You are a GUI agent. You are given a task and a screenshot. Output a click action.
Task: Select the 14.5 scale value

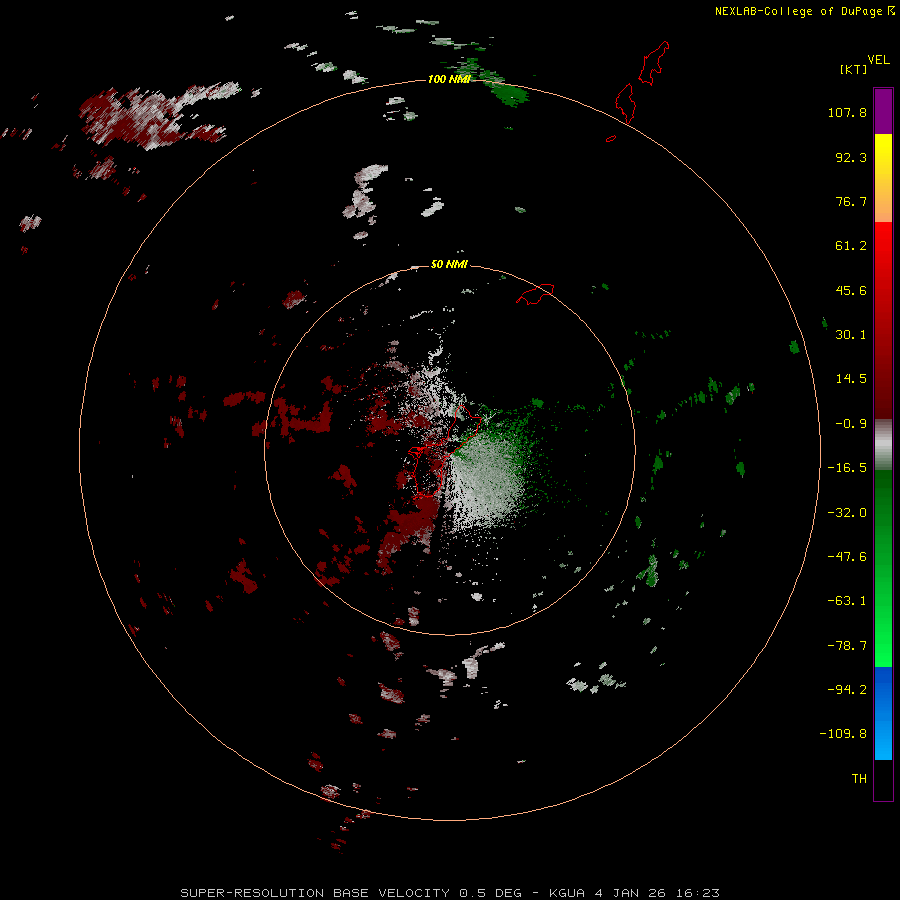[851, 379]
